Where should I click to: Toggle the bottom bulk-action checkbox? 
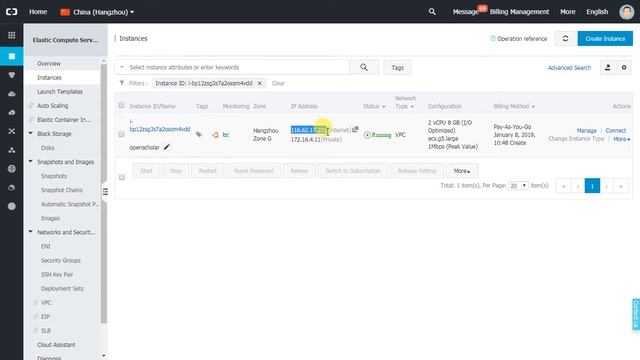pyautogui.click(x=122, y=177)
